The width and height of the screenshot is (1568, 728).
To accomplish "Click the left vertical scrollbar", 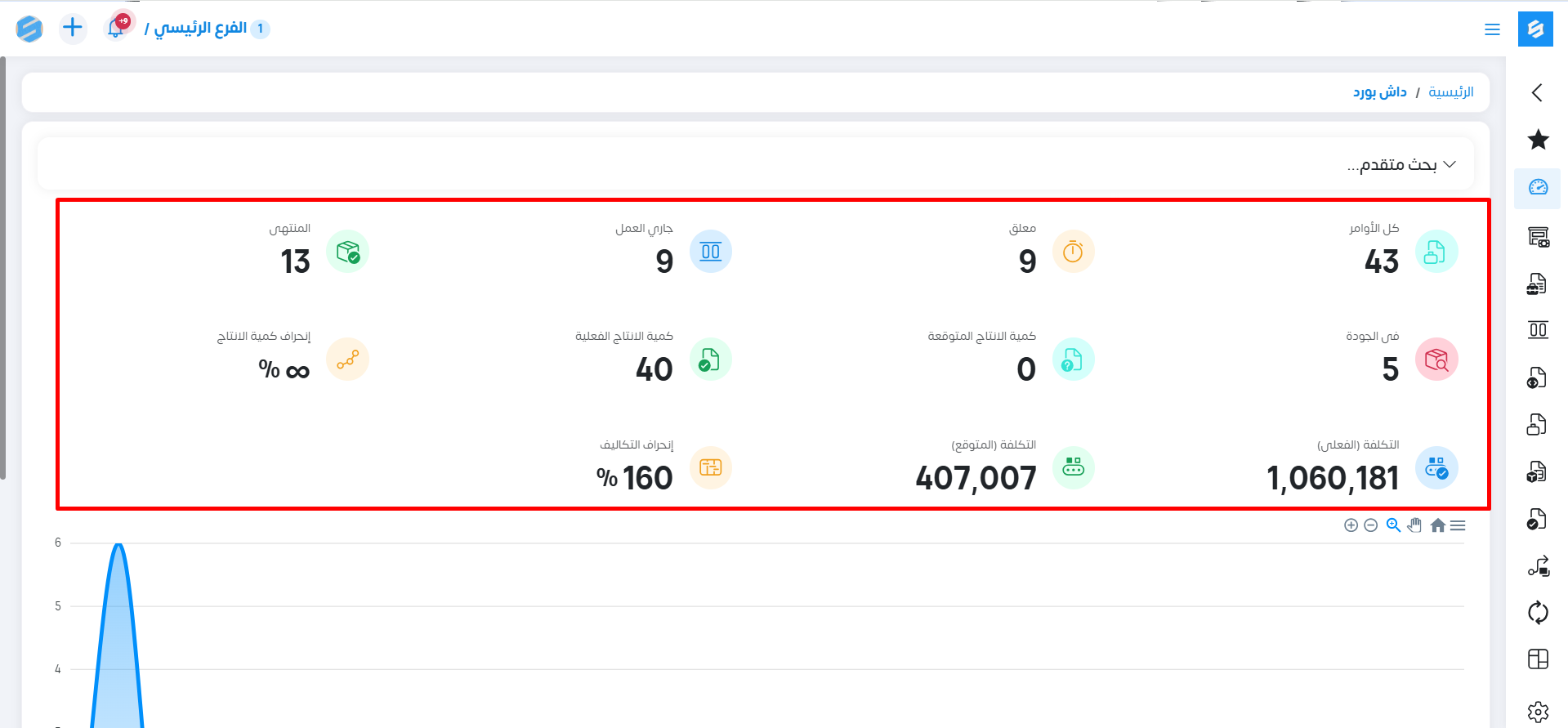I will 3,268.
